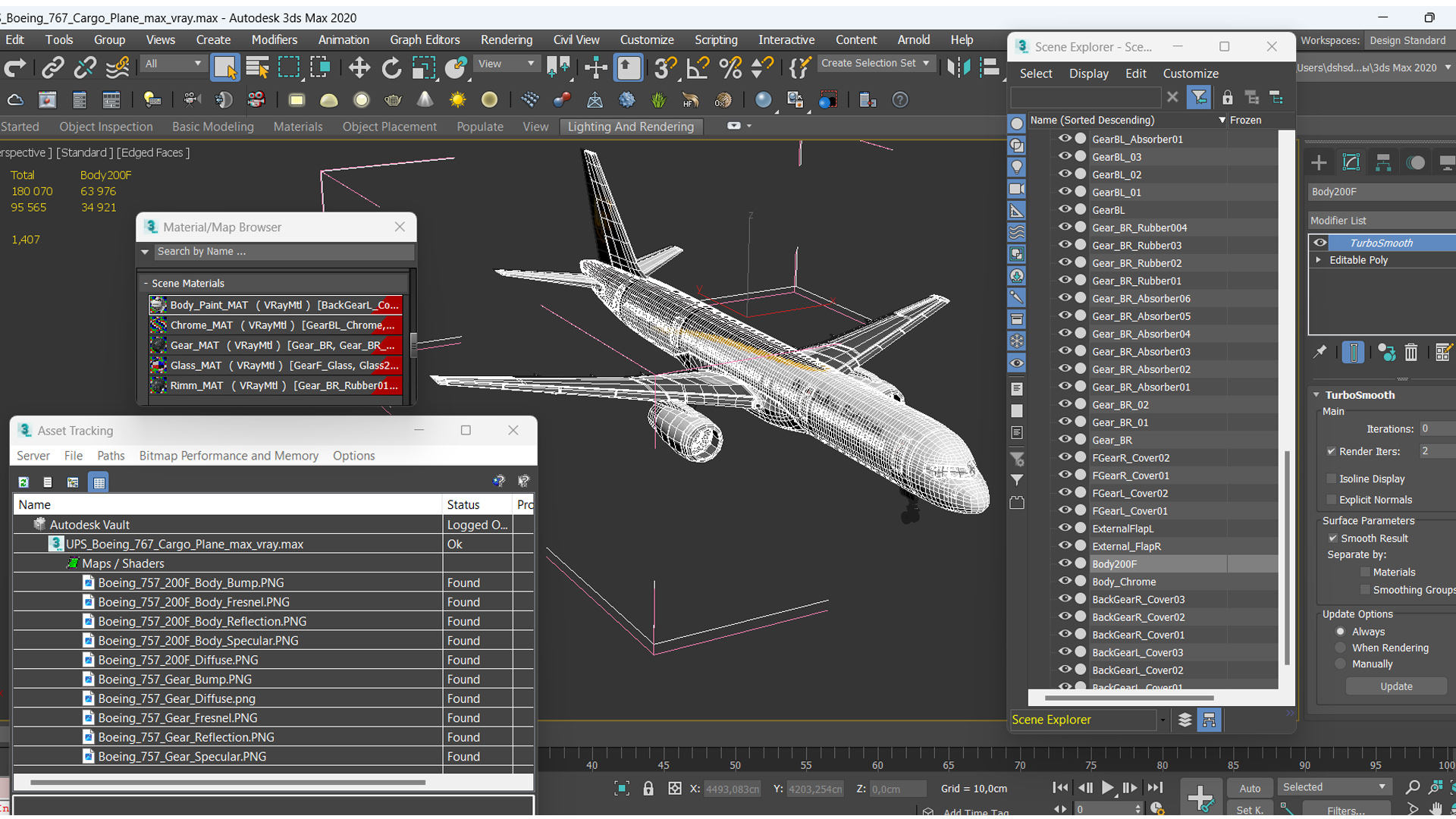
Task: Expand Editable Poly in modifier stack
Action: tap(1319, 260)
